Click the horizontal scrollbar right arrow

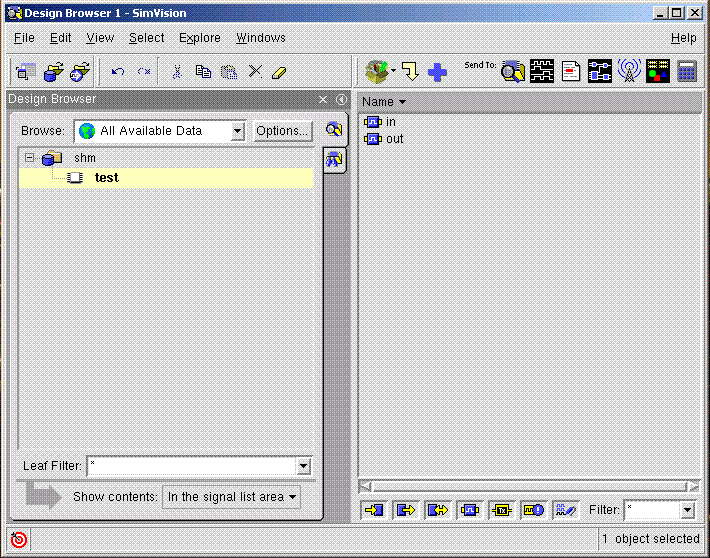[x=694, y=487]
